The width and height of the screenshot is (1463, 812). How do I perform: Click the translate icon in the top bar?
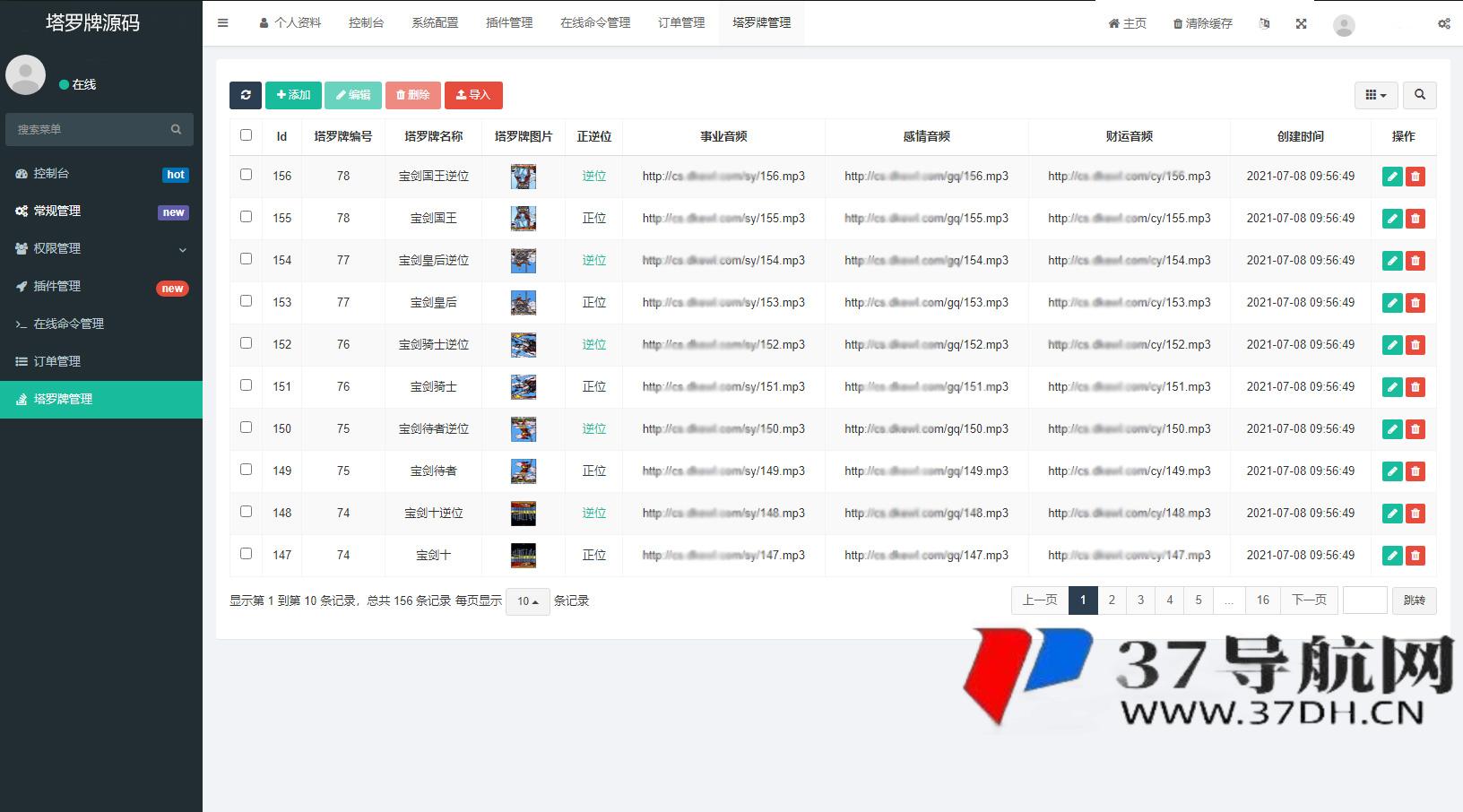point(1264,24)
